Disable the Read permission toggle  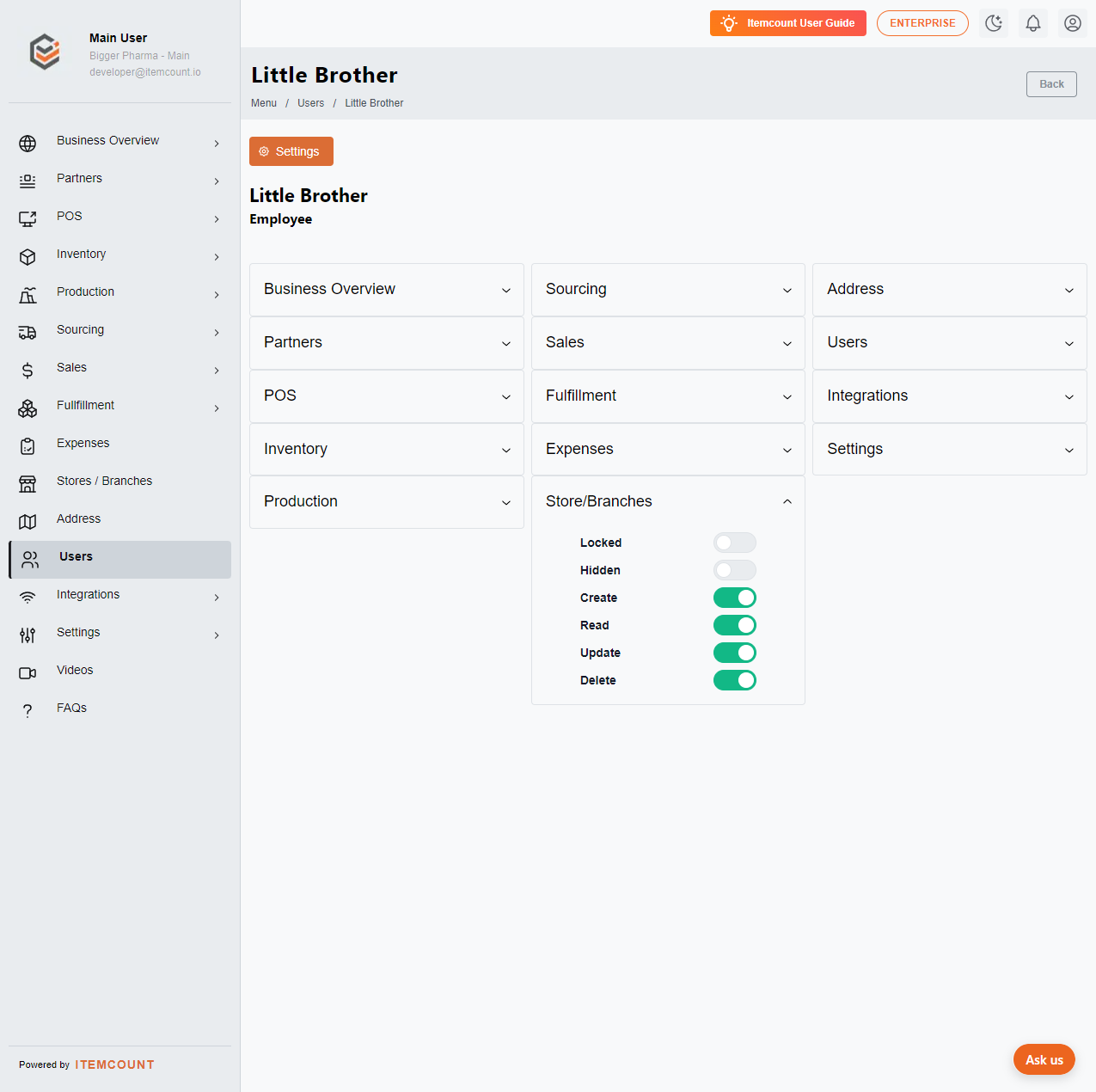tap(735, 625)
